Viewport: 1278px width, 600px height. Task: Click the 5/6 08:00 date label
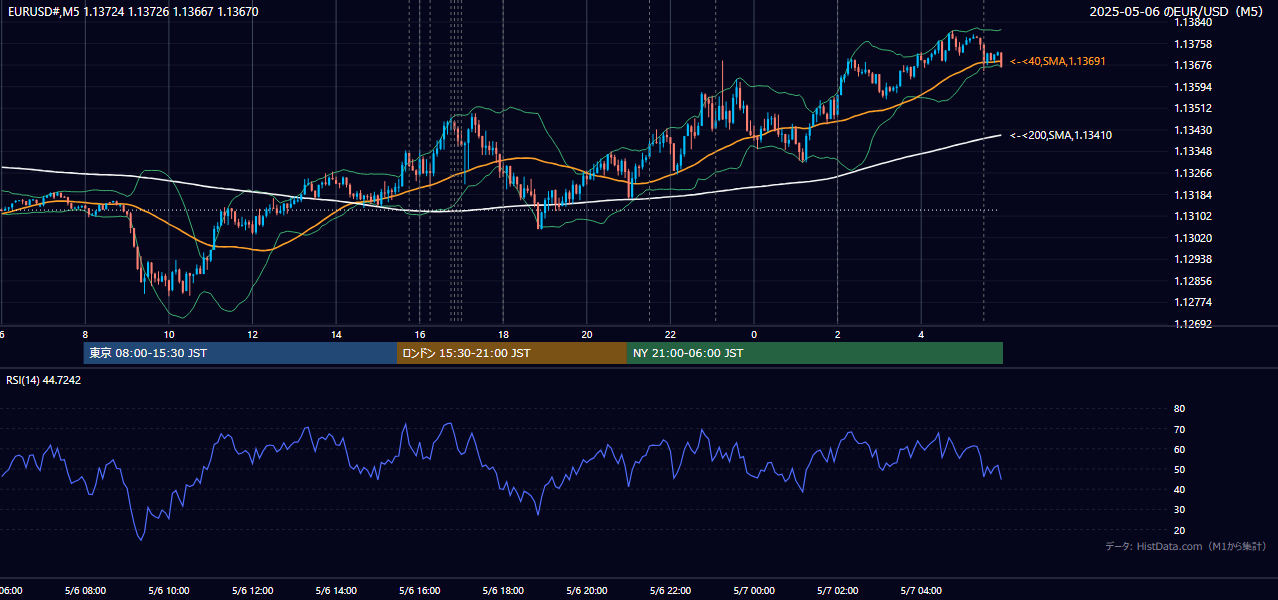pyautogui.click(x=84, y=591)
